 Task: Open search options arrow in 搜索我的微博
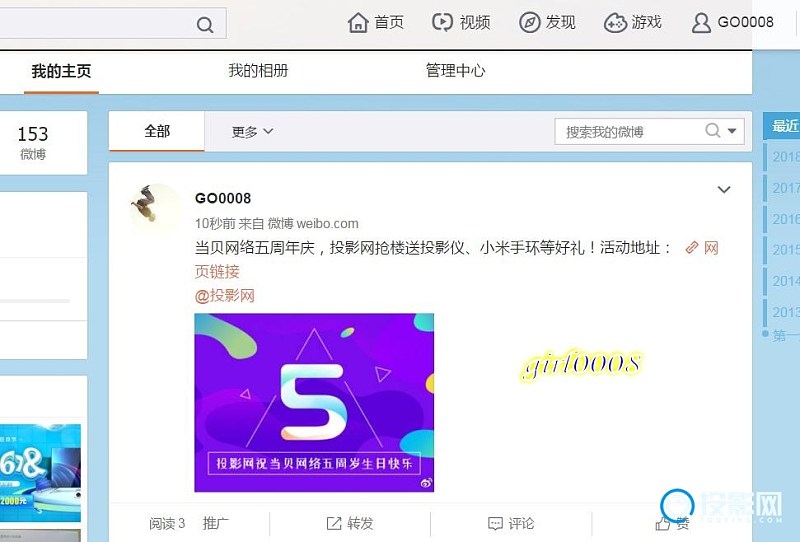click(x=732, y=131)
